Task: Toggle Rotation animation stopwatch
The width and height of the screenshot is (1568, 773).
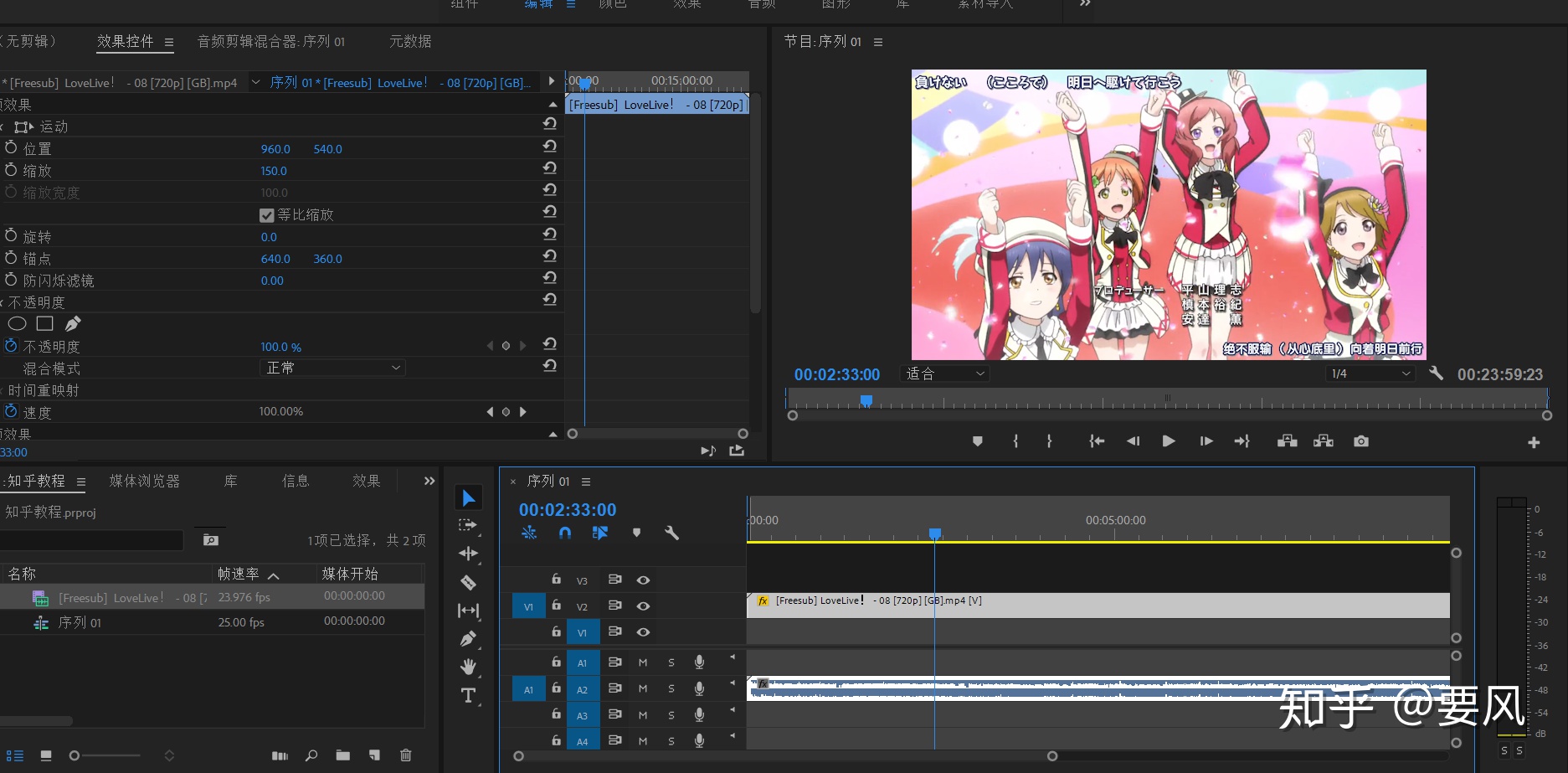Action: click(11, 235)
